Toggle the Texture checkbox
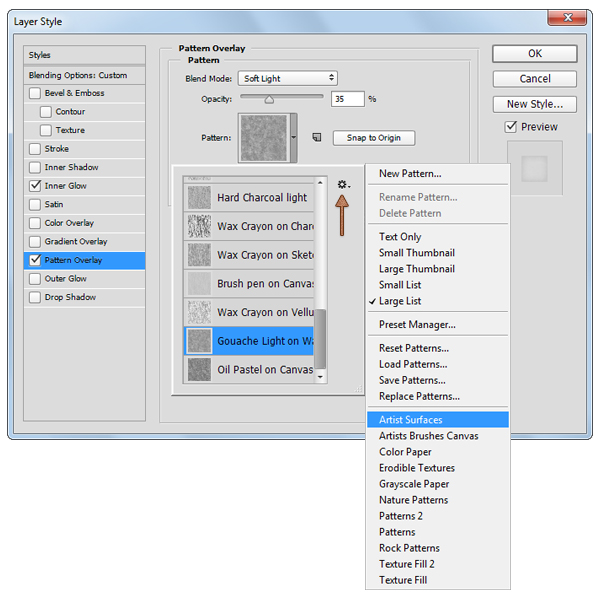The height and width of the screenshot is (600, 600). [46, 130]
